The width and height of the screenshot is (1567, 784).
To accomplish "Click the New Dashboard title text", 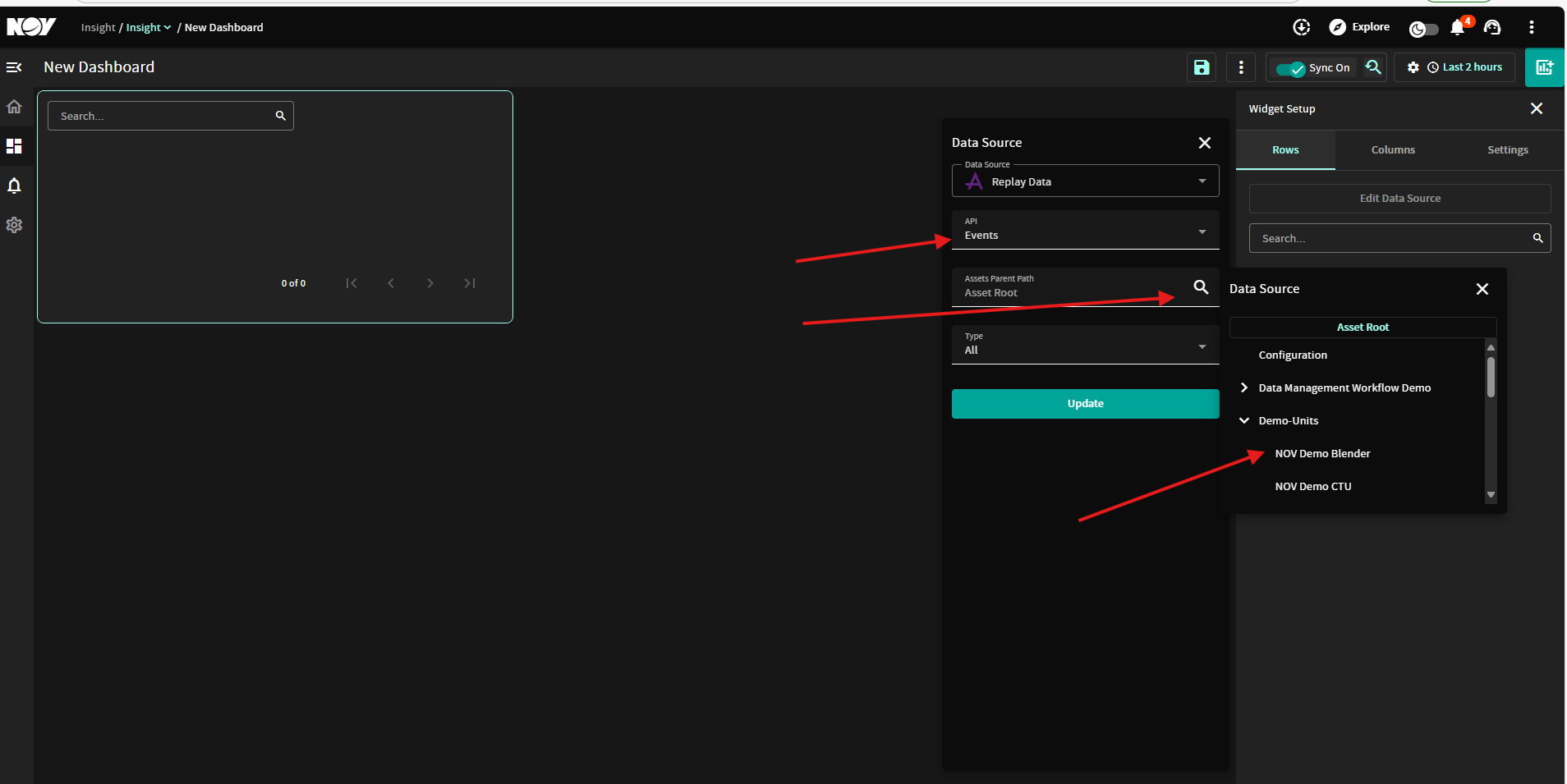I will pyautogui.click(x=99, y=67).
